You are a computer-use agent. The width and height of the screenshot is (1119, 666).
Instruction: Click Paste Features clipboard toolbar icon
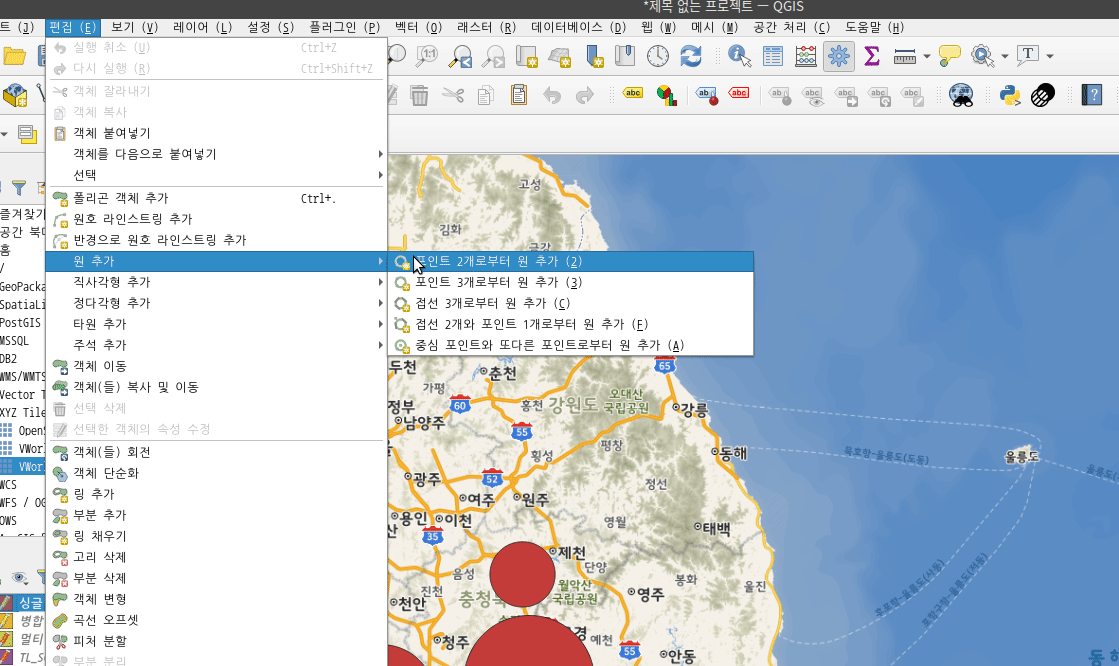pos(519,95)
